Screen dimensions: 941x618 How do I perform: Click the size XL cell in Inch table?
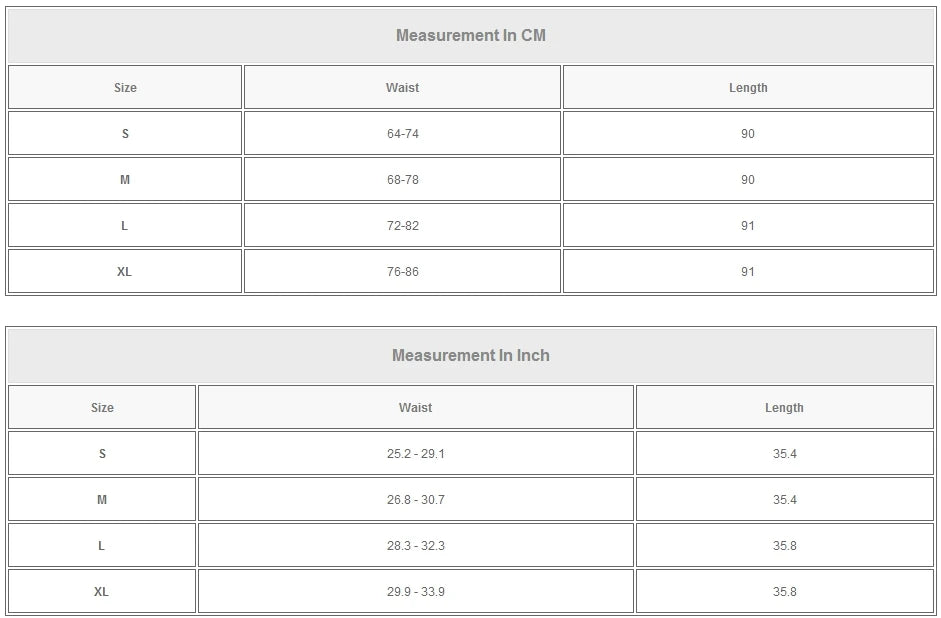pyautogui.click(x=101, y=592)
